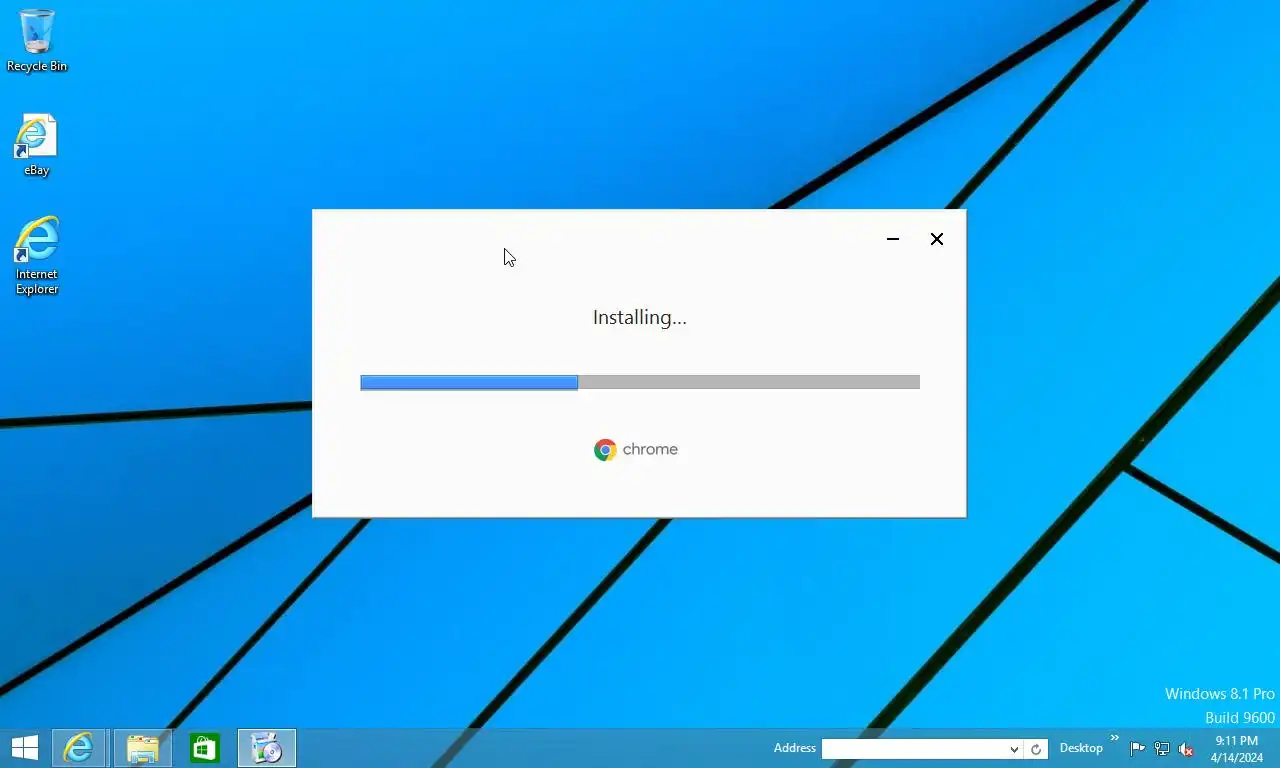Click the Desktop toolbar label
The height and width of the screenshot is (768, 1280).
1081,748
